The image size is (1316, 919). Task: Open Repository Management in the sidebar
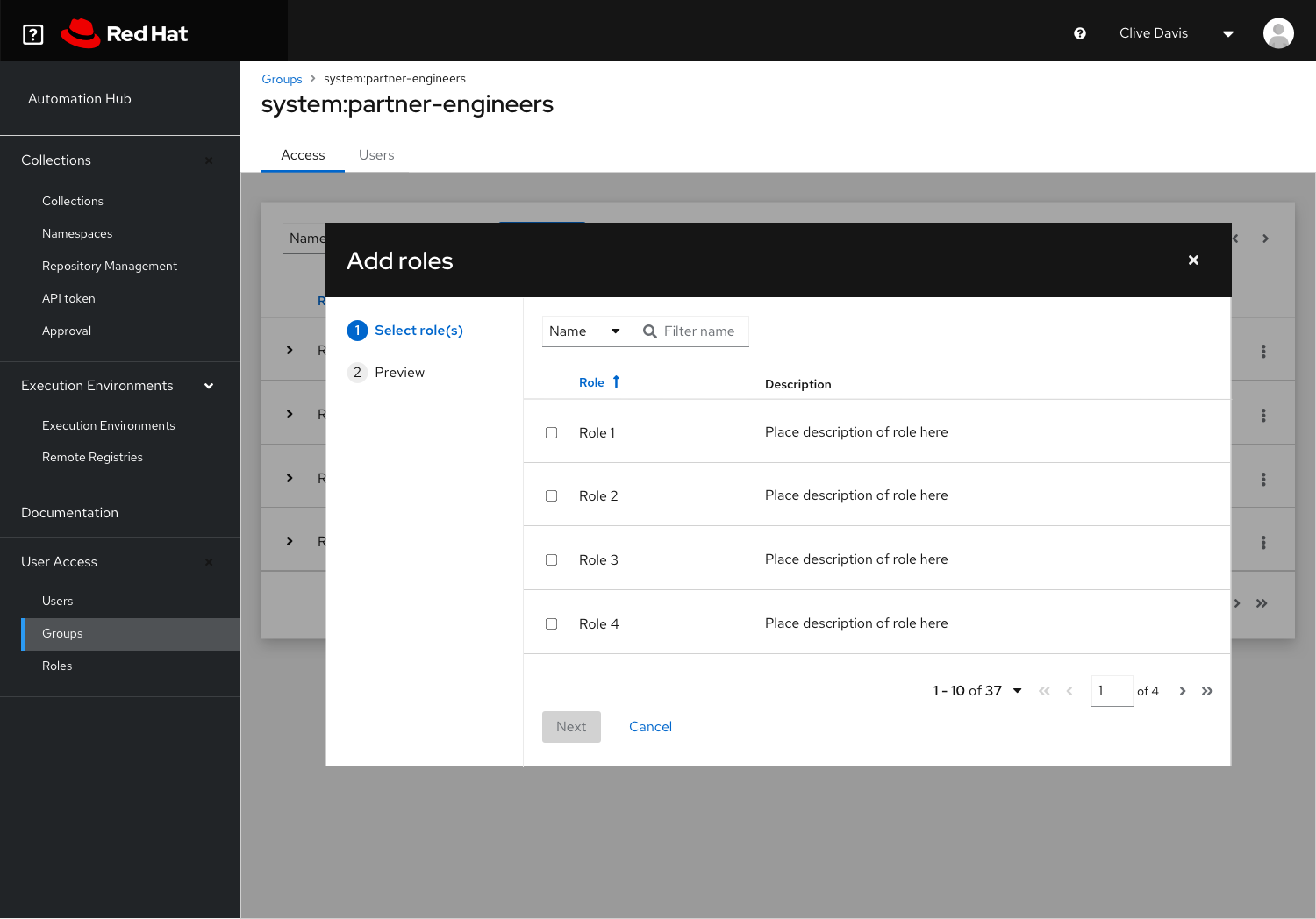pyautogui.click(x=110, y=266)
